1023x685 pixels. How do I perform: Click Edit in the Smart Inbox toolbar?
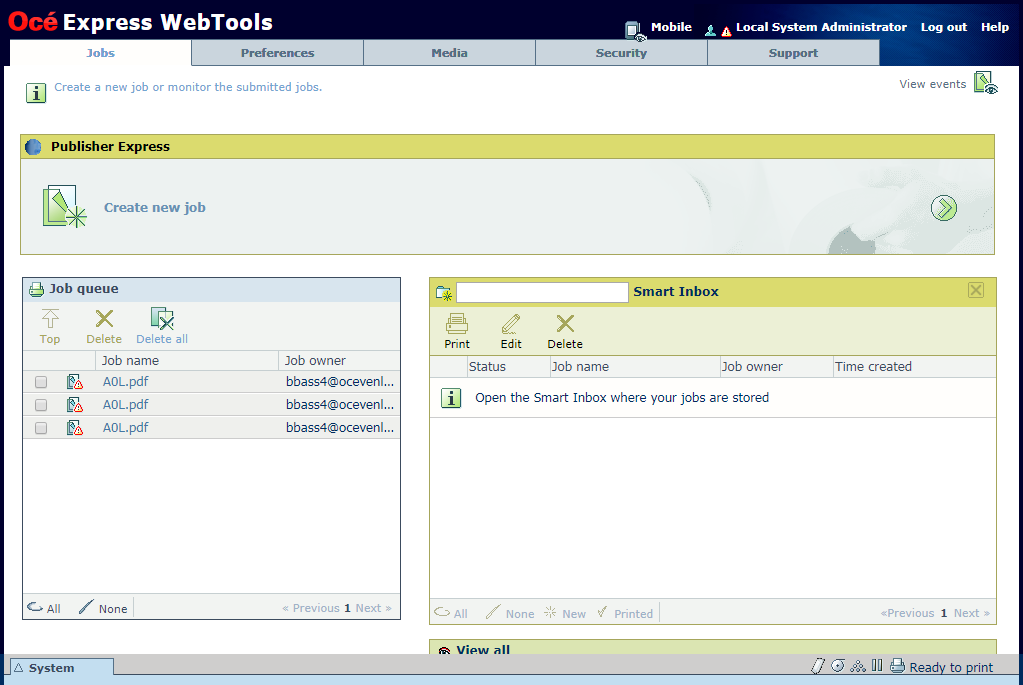click(511, 331)
